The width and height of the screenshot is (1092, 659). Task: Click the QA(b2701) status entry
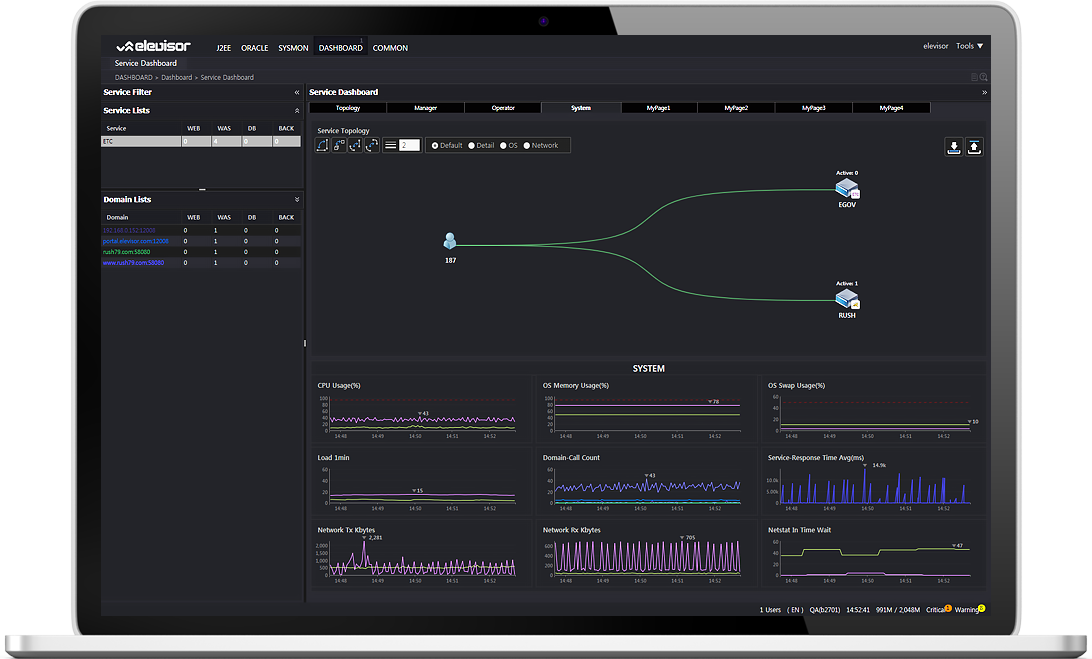coord(825,610)
